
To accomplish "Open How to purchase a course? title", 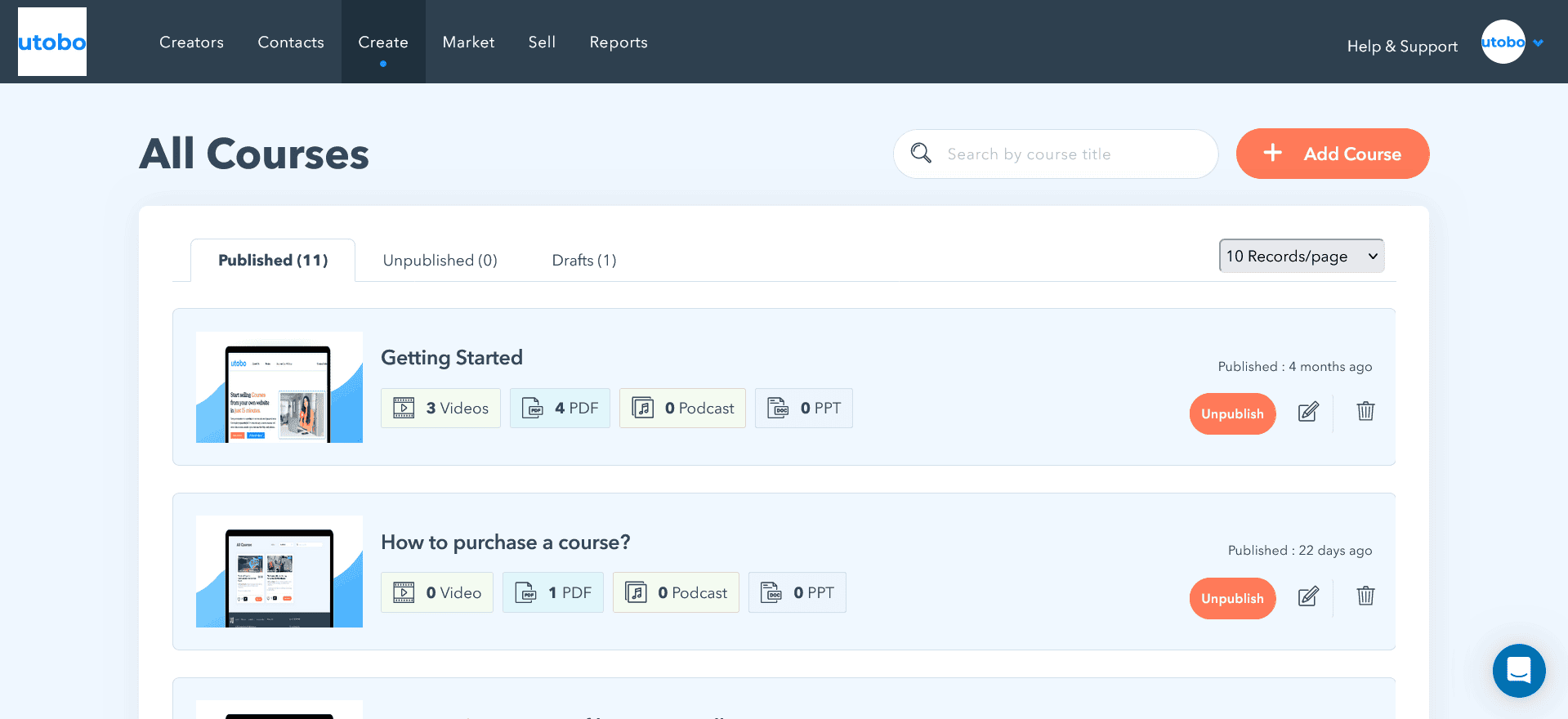I will click(506, 543).
